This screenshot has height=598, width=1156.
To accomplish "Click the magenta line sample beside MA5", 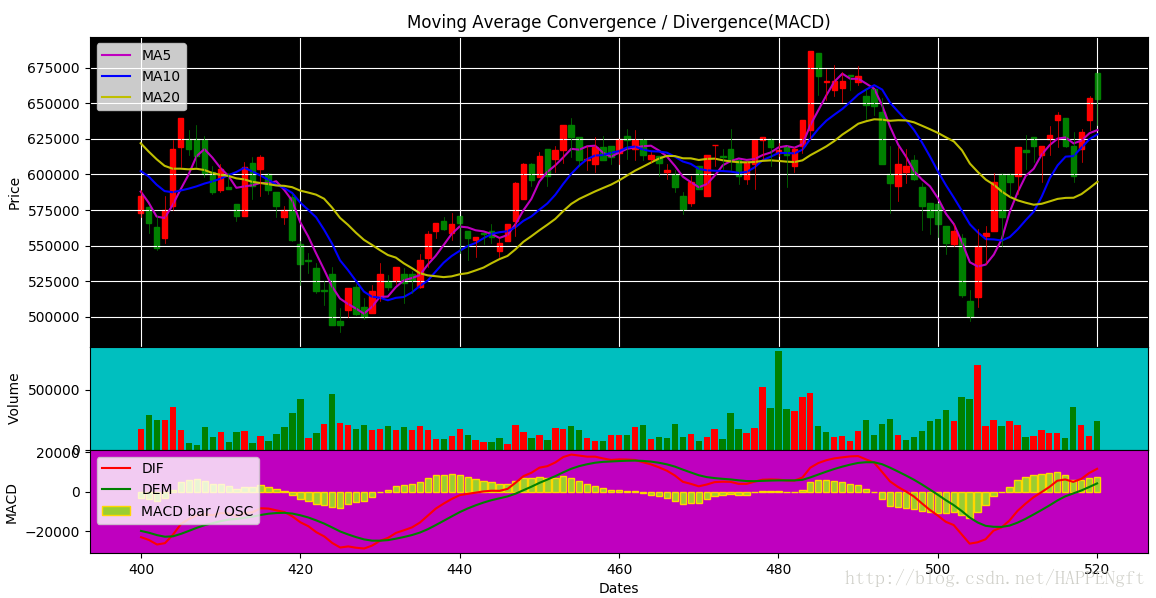I will 117,55.
